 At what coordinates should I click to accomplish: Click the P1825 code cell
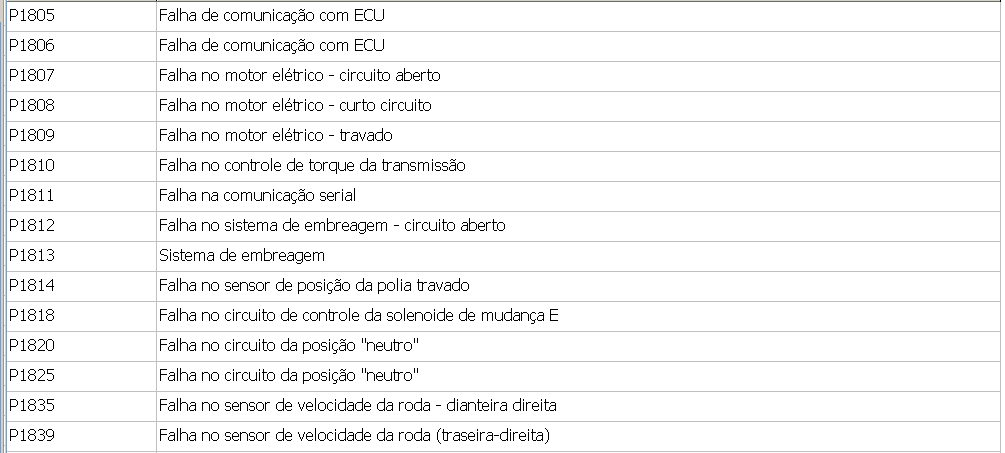point(31,375)
